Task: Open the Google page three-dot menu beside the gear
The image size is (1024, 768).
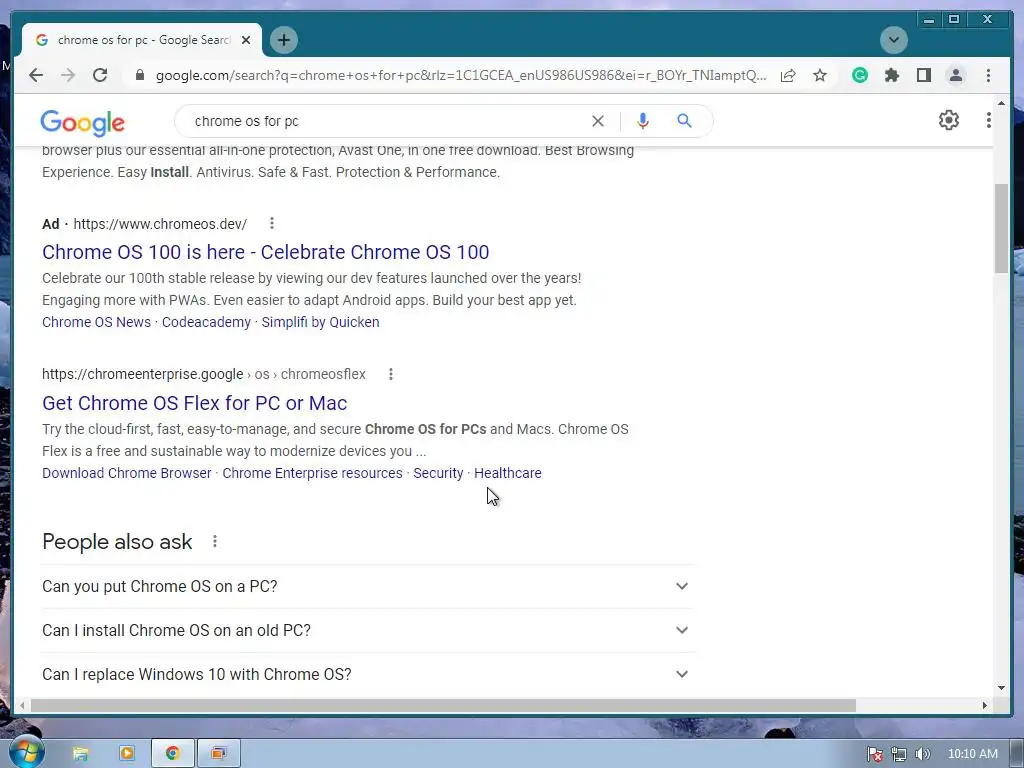Action: pos(989,120)
